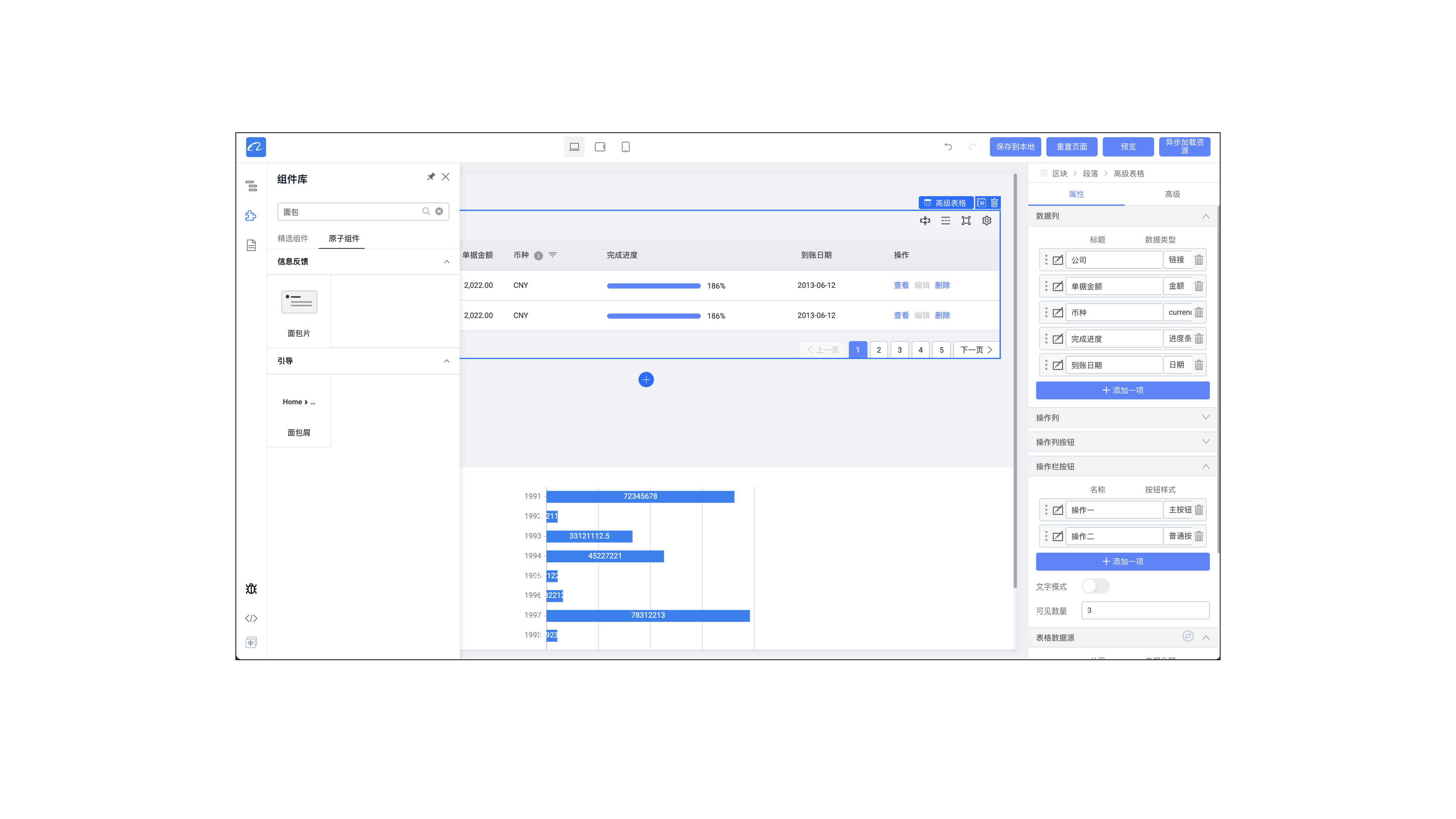The width and height of the screenshot is (1456, 819).
Task: Open the outline tree panel icon
Action: 251,186
